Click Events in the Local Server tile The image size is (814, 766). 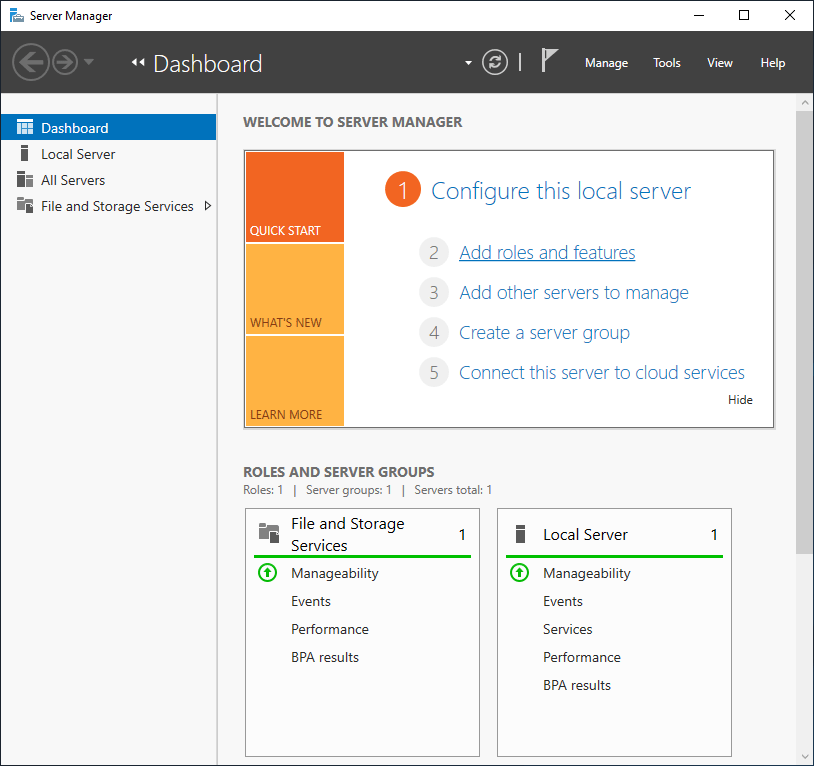tap(562, 601)
